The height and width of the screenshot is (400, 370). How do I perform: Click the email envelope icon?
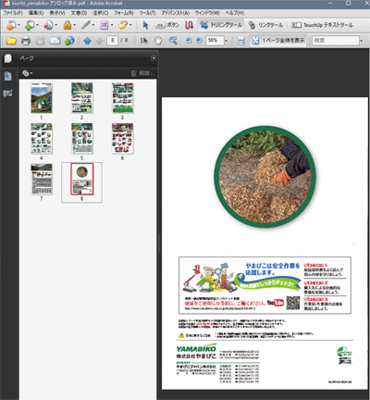(x=55, y=41)
